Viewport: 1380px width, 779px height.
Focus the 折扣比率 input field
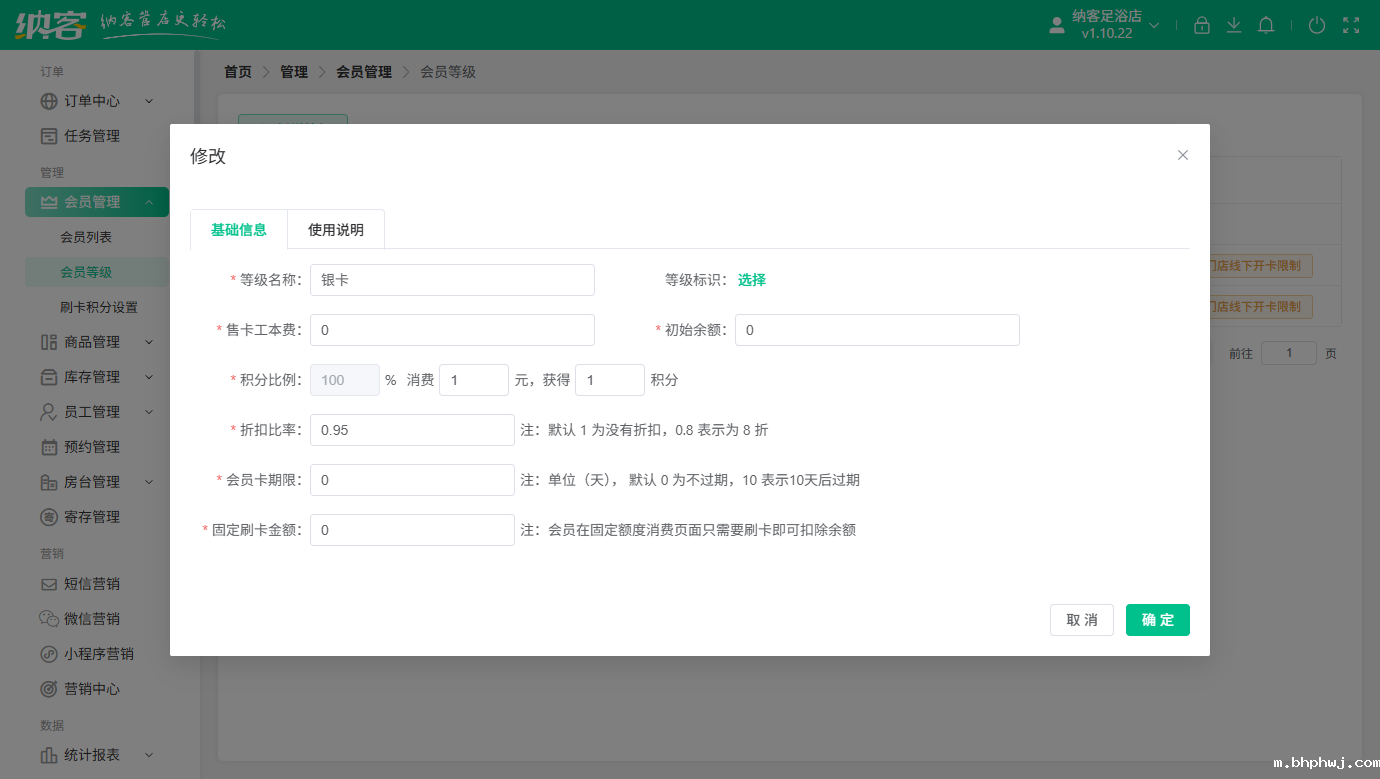[412, 430]
